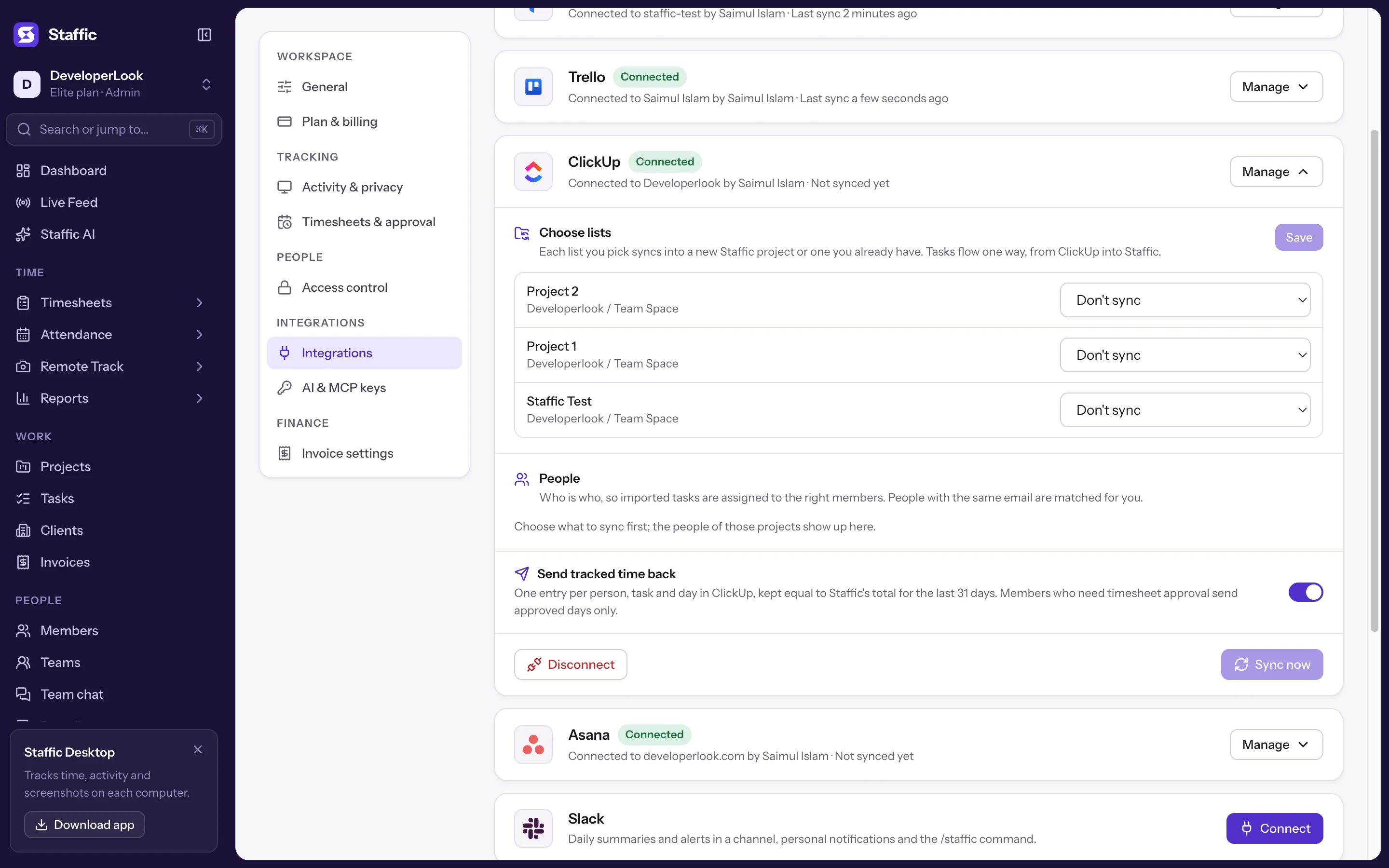Click the Asana logo icon

[533, 745]
